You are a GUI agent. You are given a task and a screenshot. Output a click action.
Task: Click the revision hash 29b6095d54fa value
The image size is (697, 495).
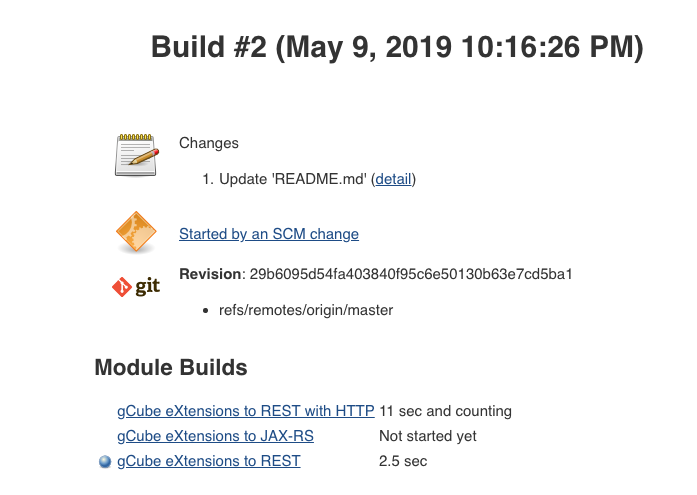click(x=410, y=274)
